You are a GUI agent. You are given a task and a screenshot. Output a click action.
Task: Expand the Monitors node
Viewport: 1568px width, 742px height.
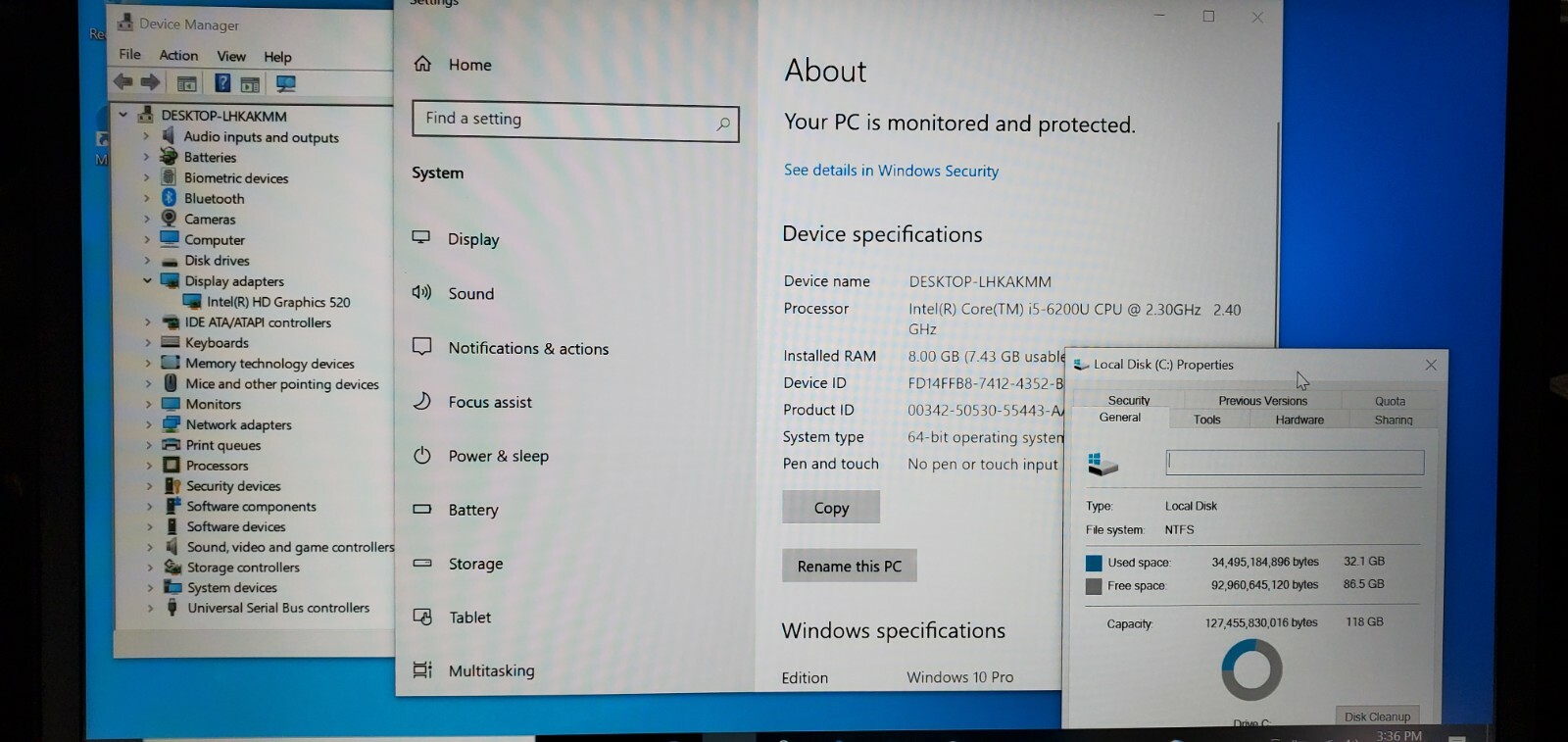(148, 404)
